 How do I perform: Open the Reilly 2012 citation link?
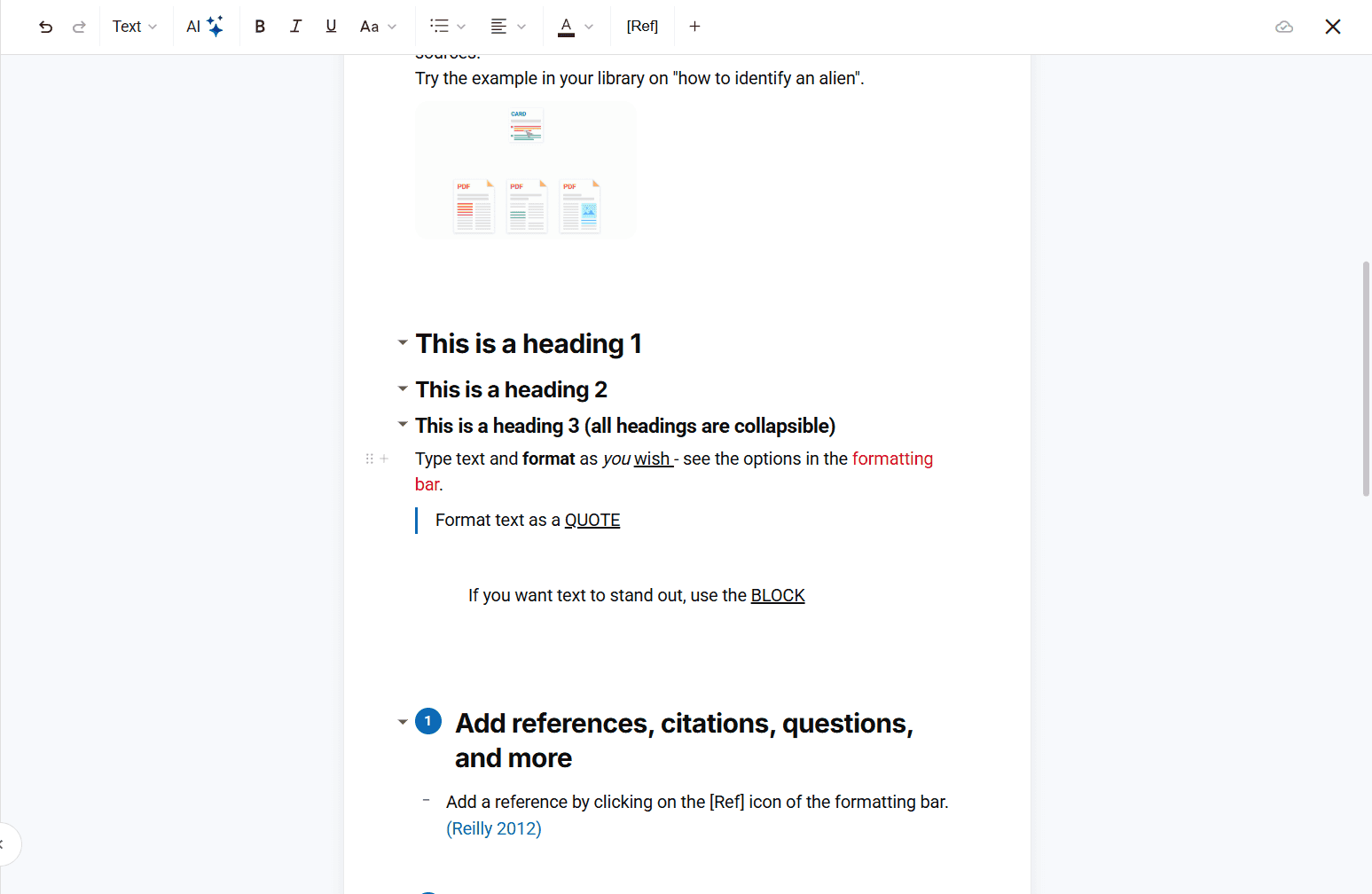[493, 828]
